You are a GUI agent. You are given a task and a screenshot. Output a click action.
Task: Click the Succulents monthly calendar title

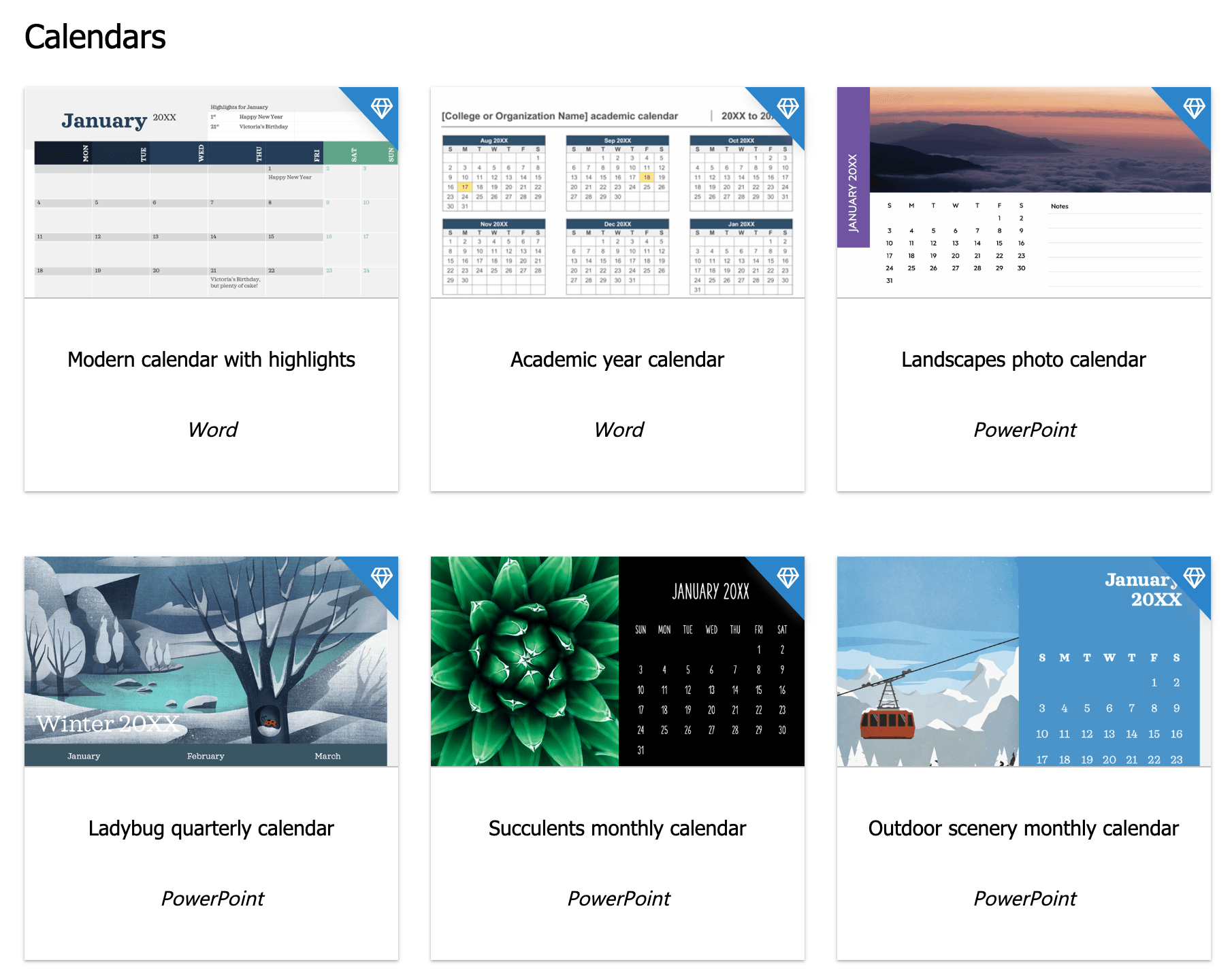tap(617, 828)
